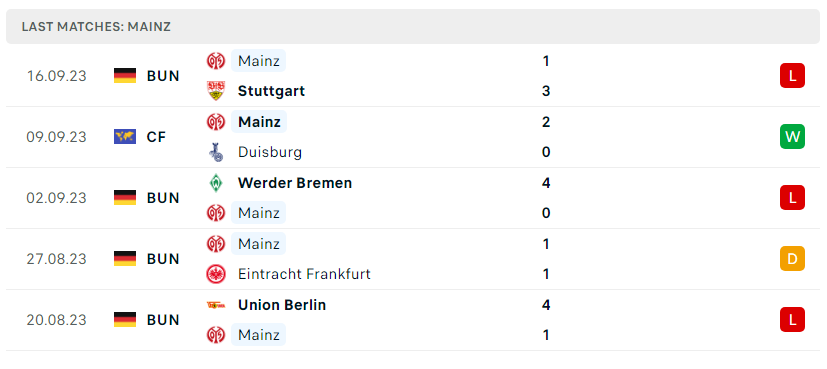Click the red L badge for the Union Berlin match
The height and width of the screenshot is (369, 827).
click(x=792, y=320)
